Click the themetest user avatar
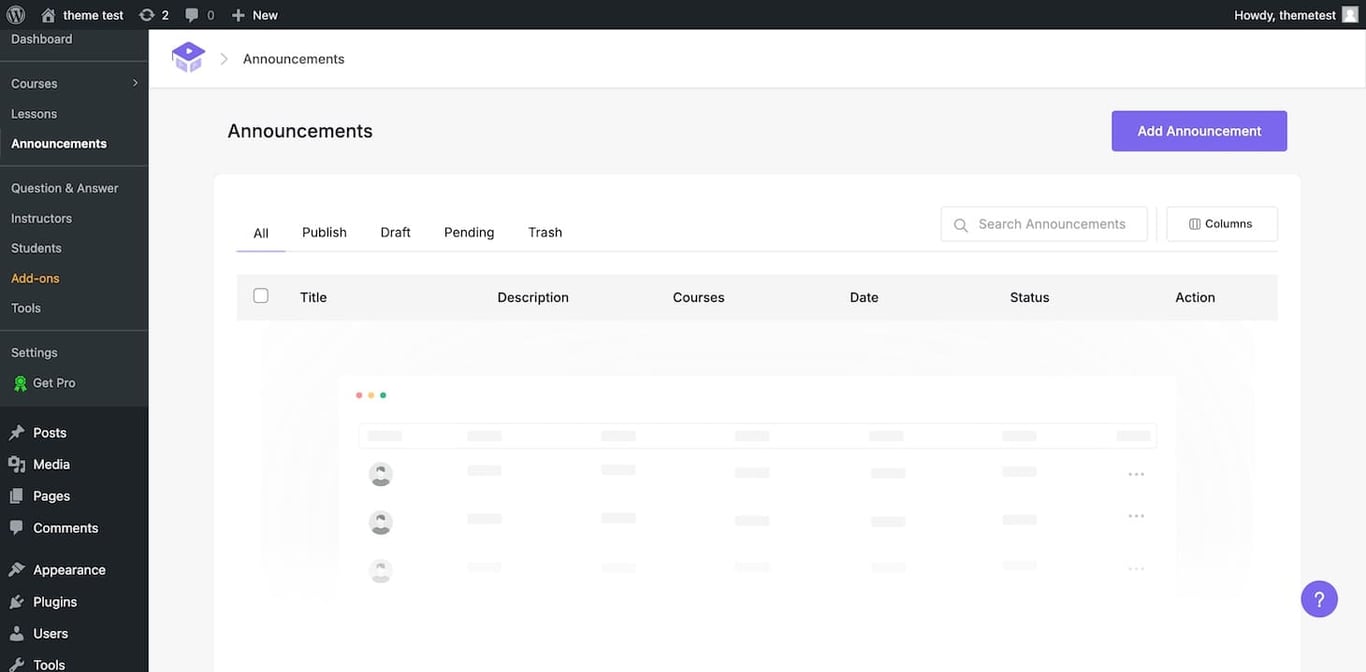This screenshot has width=1366, height=672. click(1350, 15)
